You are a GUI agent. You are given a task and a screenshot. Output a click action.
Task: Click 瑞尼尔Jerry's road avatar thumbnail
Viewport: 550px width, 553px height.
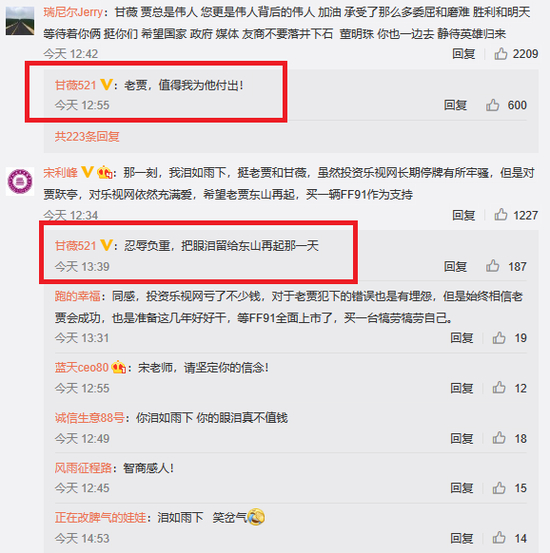pyautogui.click(x=20, y=21)
